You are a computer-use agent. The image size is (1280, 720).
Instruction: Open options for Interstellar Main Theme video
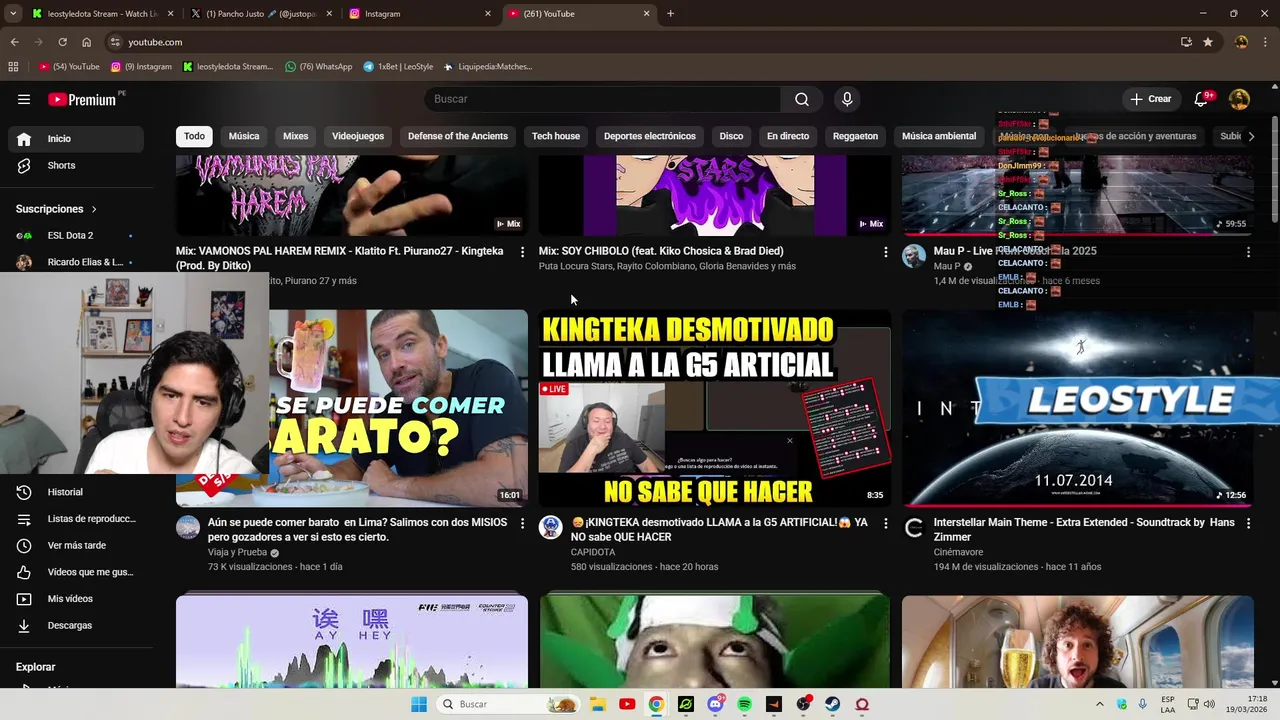click(x=1248, y=523)
